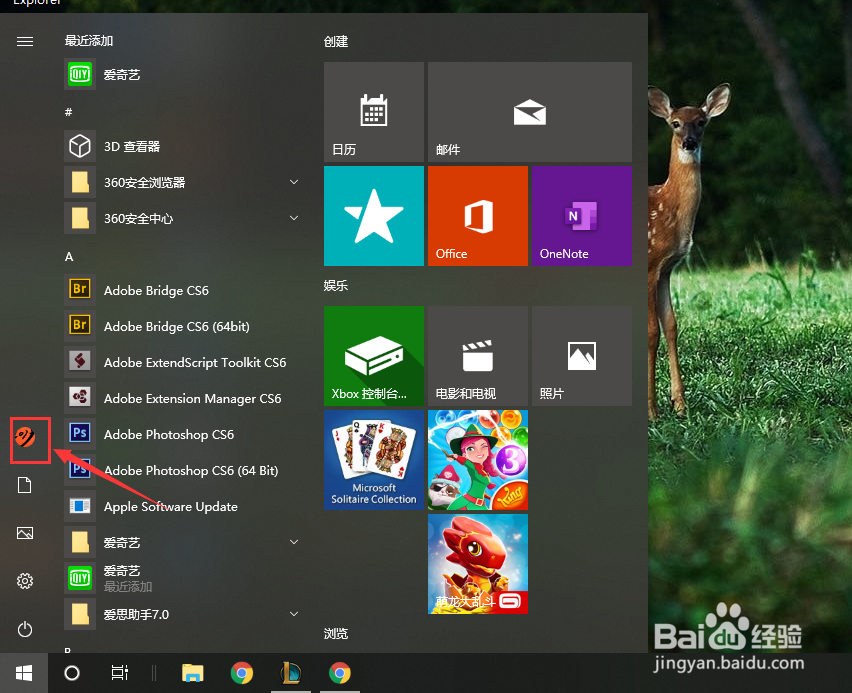The width and height of the screenshot is (852, 693).
Task: Click the 创建 group title
Action: click(x=336, y=41)
